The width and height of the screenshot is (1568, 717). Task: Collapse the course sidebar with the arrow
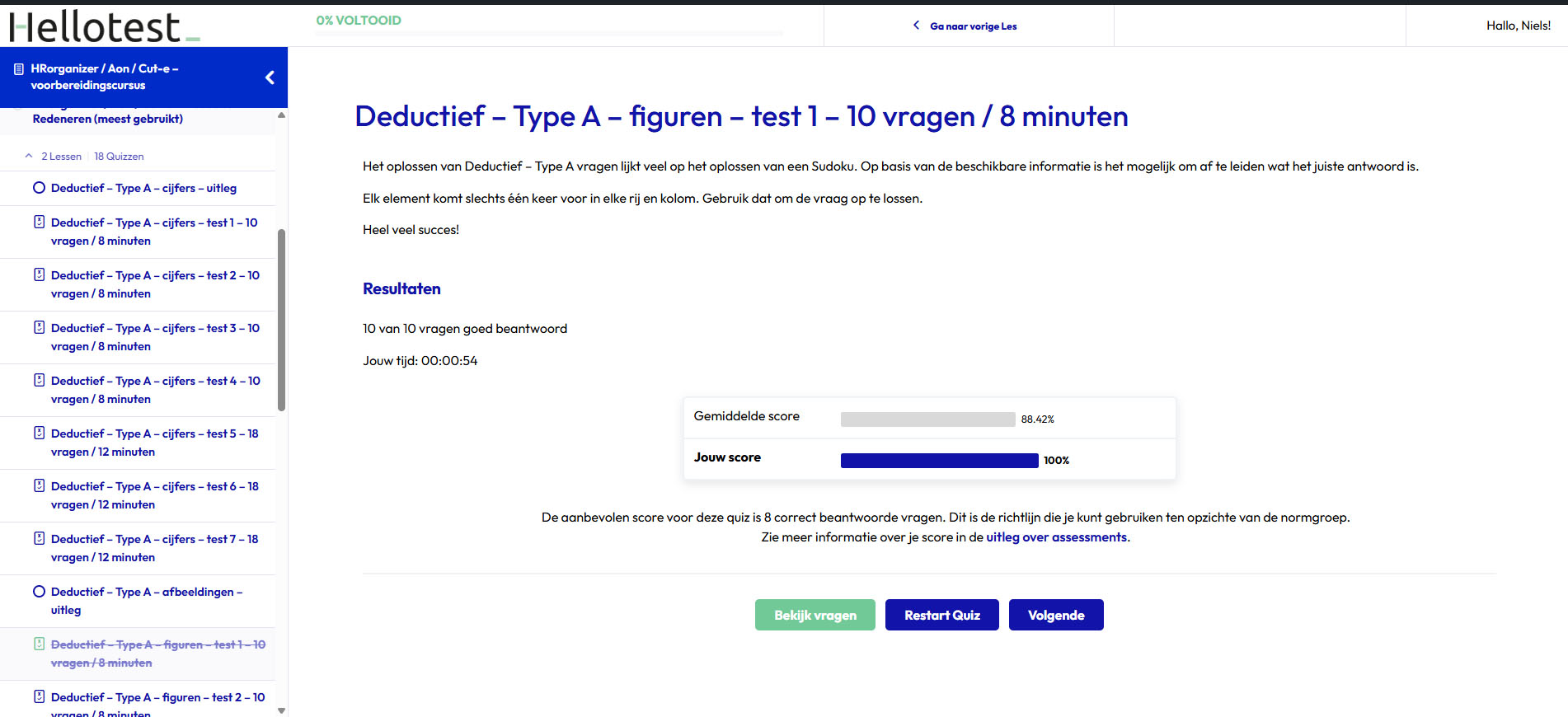(x=270, y=77)
